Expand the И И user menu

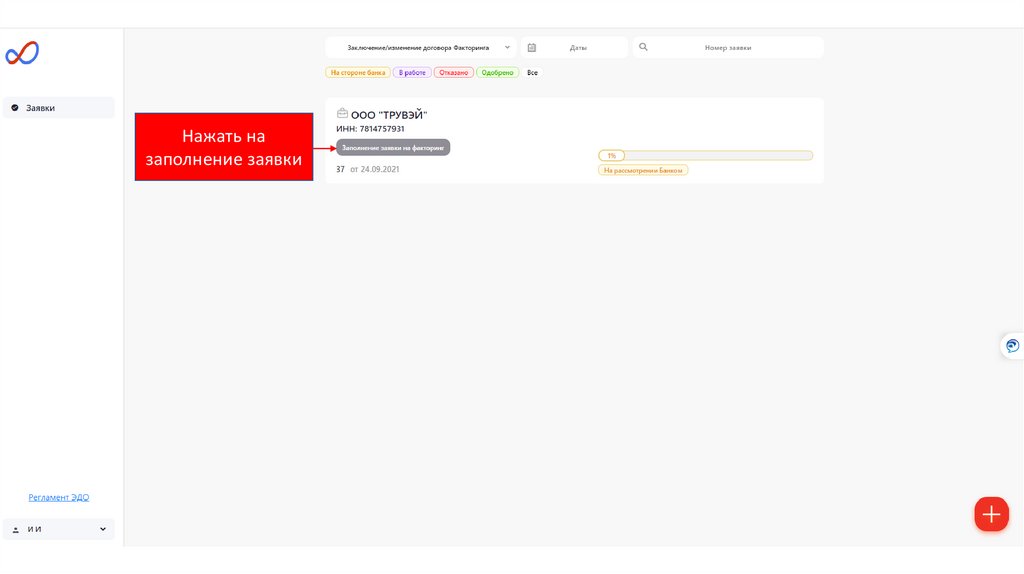click(x=59, y=529)
